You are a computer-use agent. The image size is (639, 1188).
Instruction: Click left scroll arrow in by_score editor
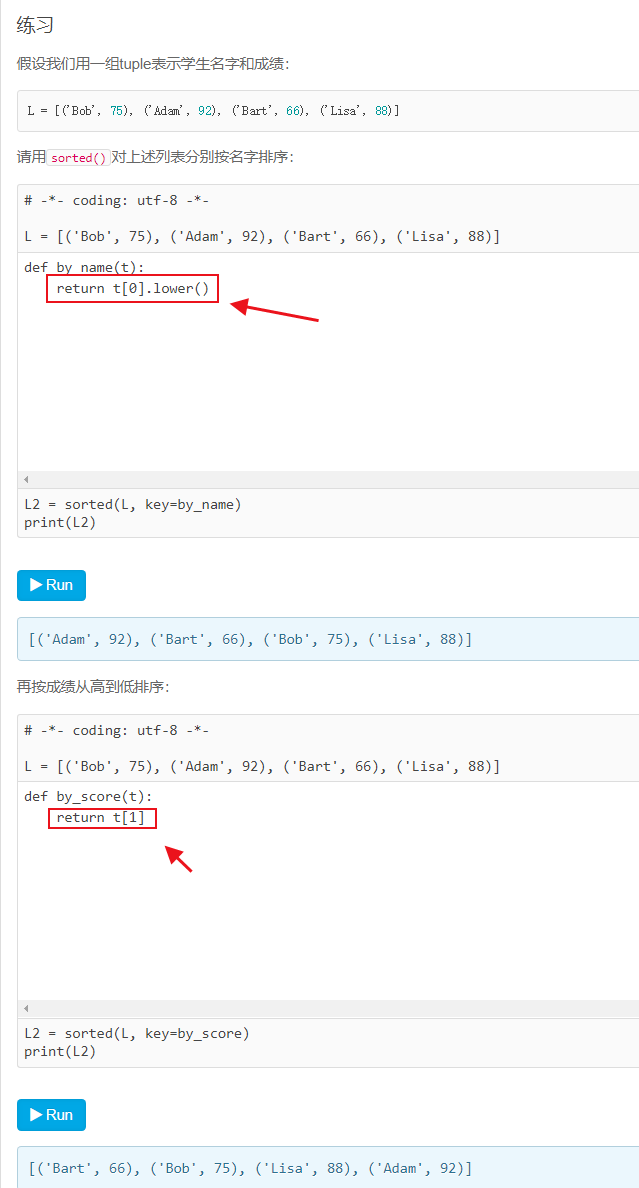point(25,1009)
